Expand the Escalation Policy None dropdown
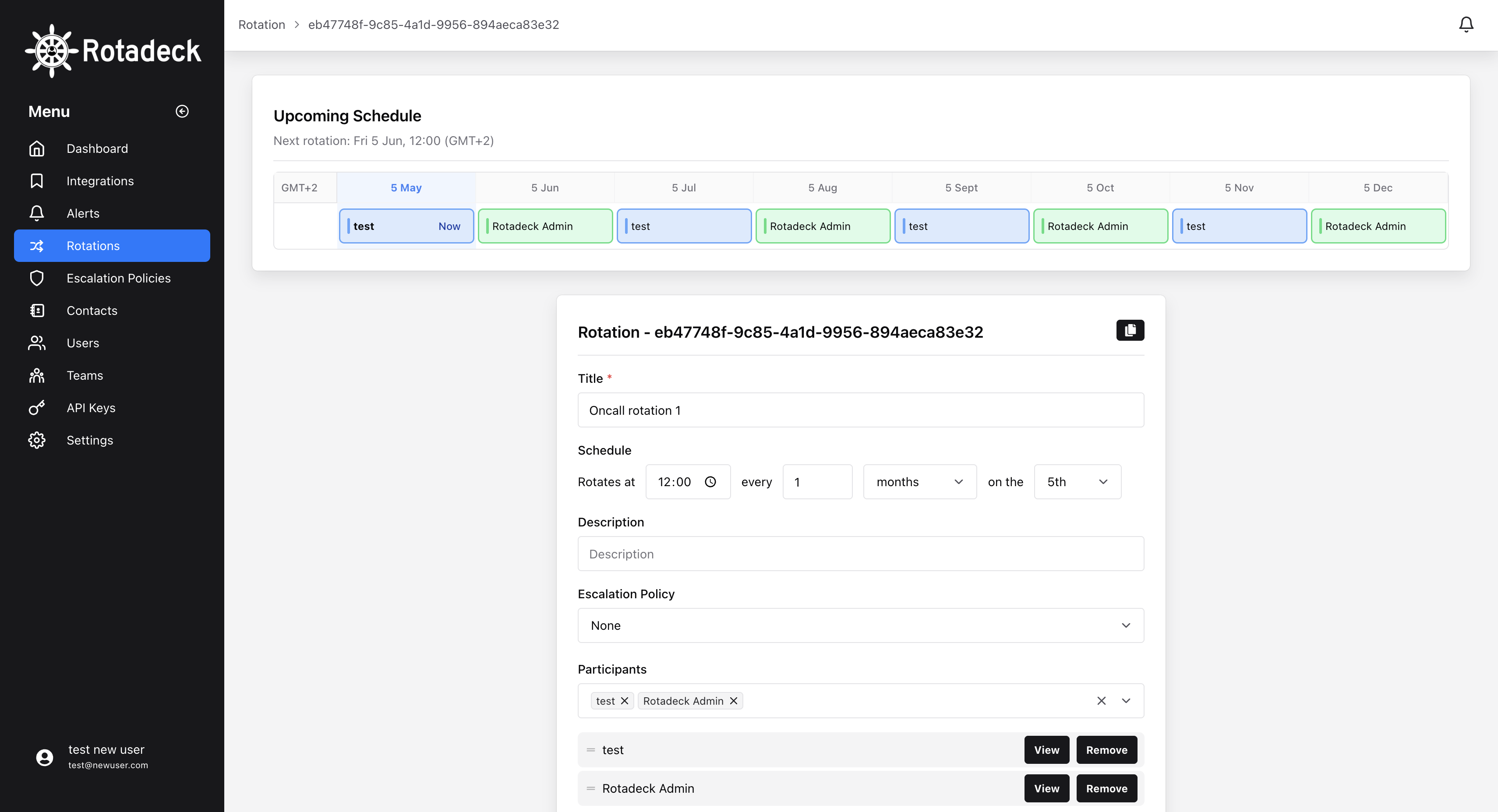The image size is (1498, 812). (861, 625)
